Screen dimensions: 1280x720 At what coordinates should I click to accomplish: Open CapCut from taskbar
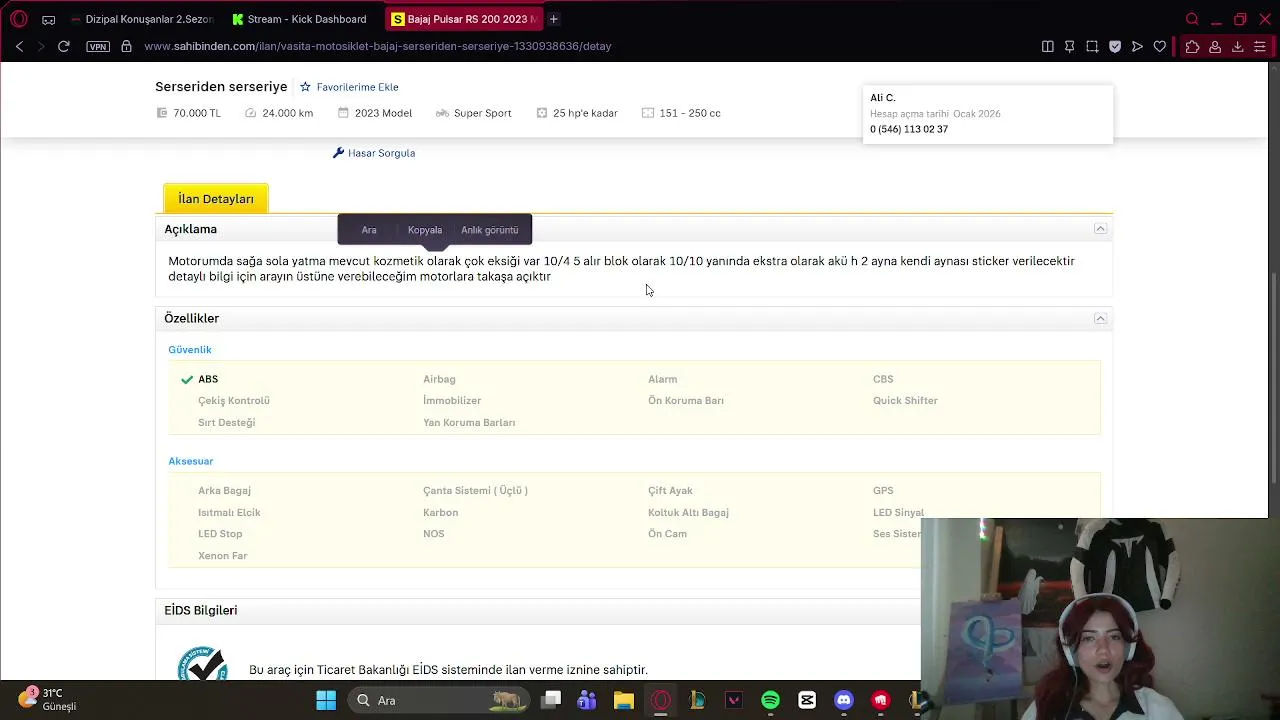(x=807, y=700)
